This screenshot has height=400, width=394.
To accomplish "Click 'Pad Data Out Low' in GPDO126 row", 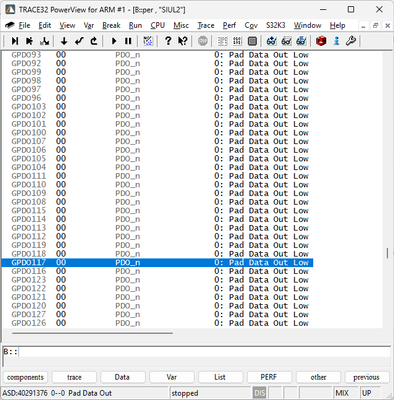I will coord(269,323).
